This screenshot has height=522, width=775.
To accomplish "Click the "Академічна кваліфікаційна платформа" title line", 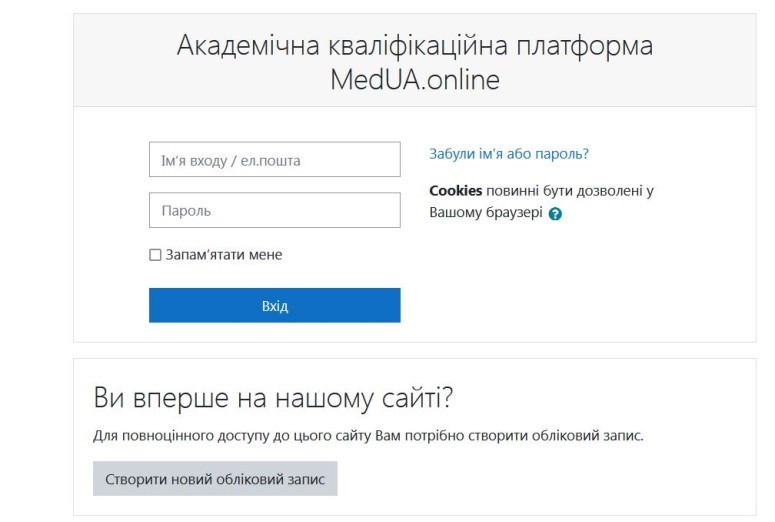I will (x=415, y=45).
